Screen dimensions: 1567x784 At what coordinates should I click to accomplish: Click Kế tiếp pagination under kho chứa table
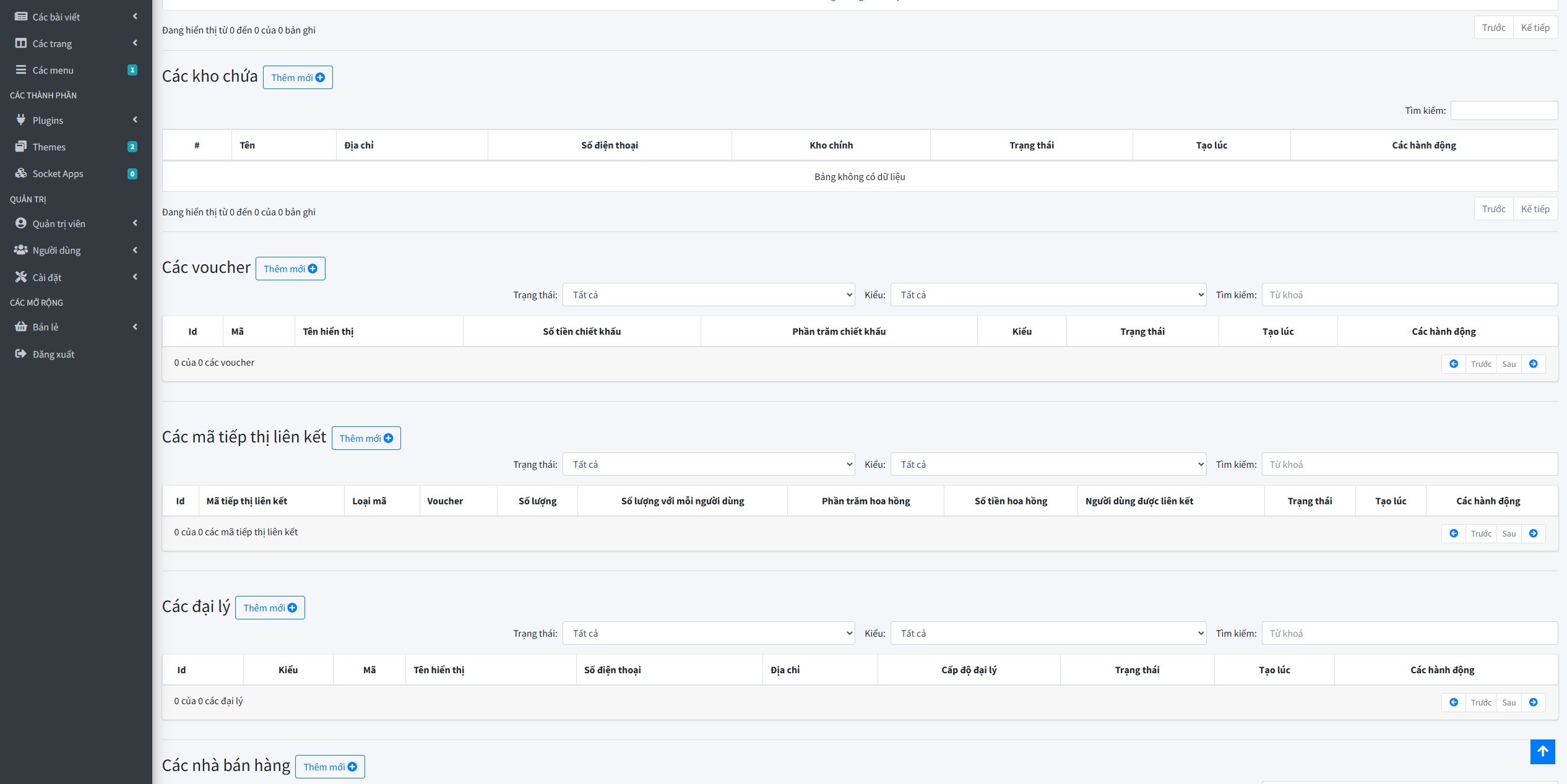coord(1535,209)
